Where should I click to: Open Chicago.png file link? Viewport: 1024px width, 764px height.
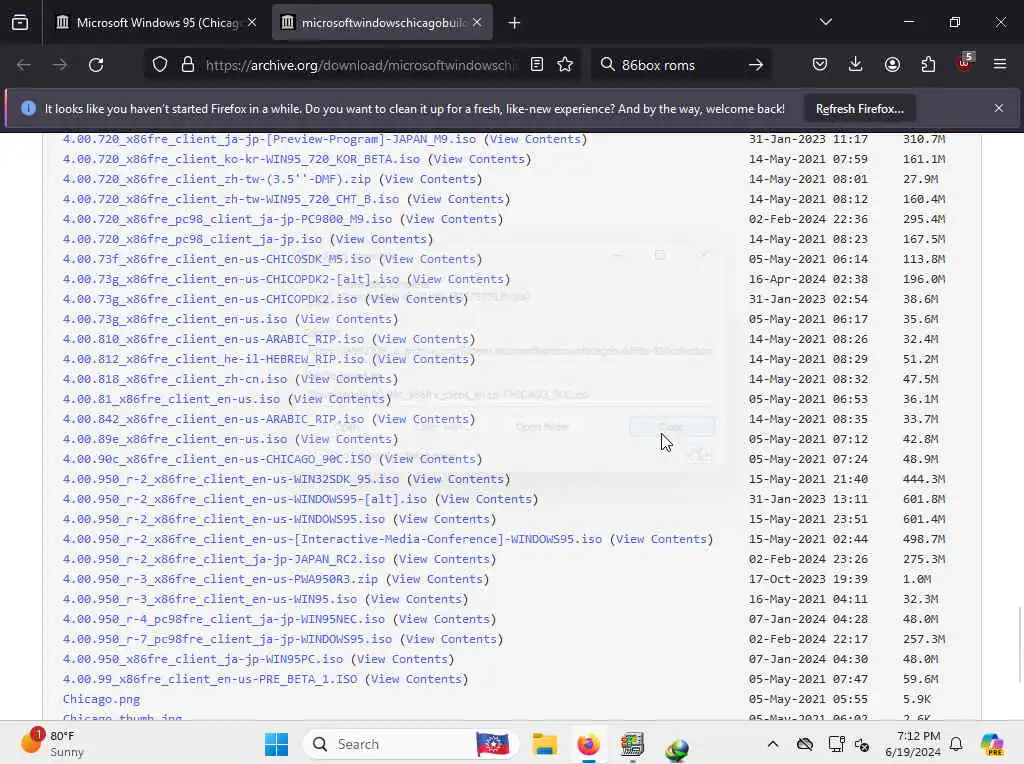pyautogui.click(x=101, y=699)
